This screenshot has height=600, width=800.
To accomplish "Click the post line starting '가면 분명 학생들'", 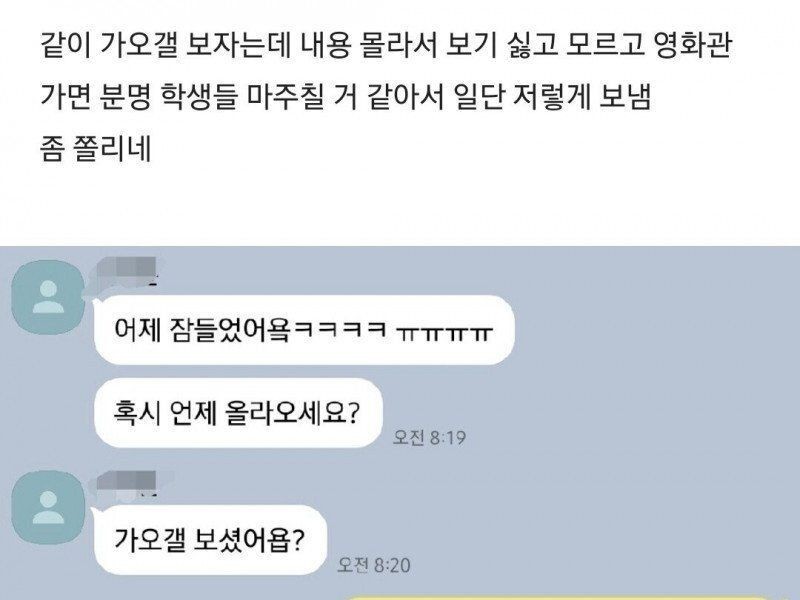I will (346, 97).
